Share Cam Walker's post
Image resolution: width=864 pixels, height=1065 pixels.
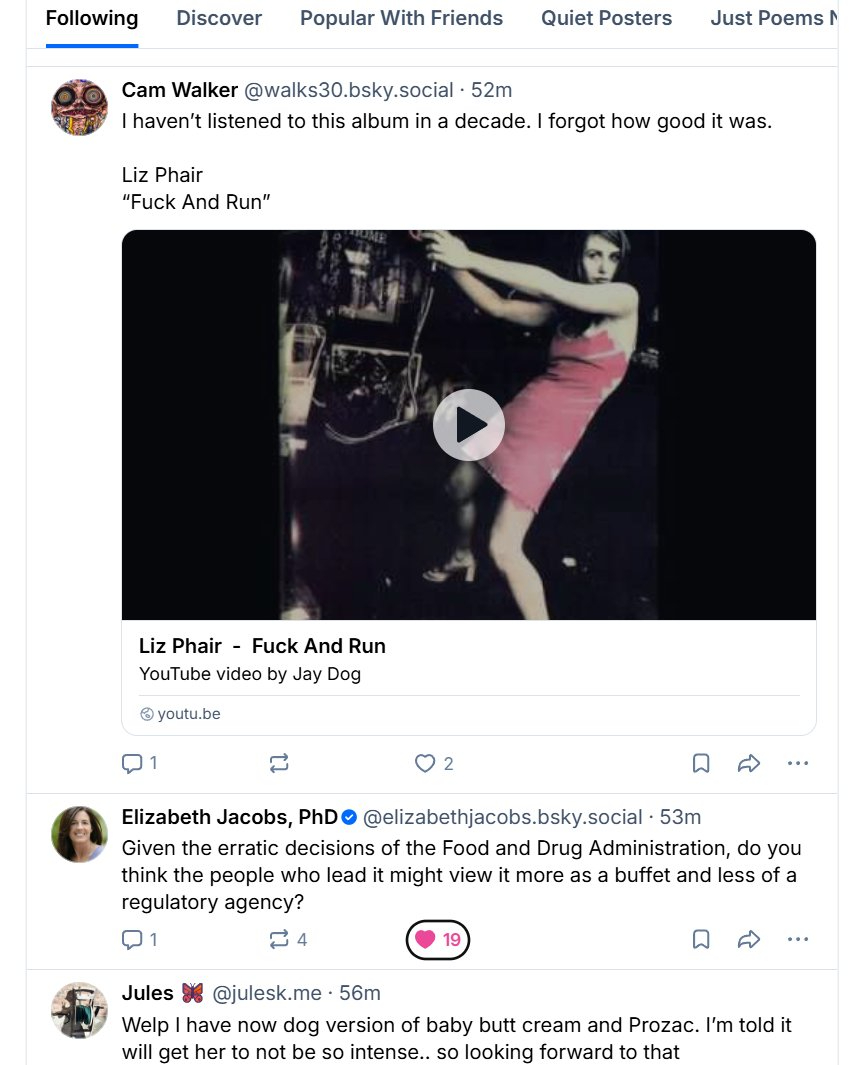click(x=748, y=764)
